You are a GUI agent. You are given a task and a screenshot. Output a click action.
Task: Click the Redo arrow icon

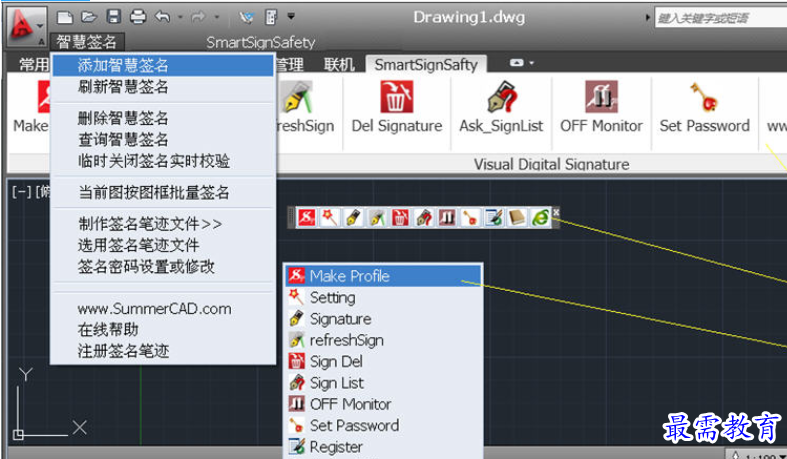[x=199, y=18]
